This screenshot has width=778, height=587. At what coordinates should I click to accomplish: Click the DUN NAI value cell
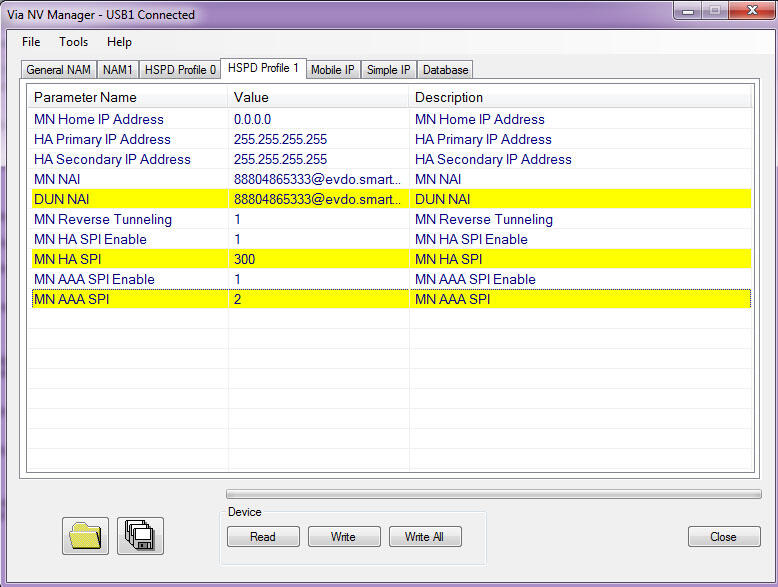pos(317,199)
